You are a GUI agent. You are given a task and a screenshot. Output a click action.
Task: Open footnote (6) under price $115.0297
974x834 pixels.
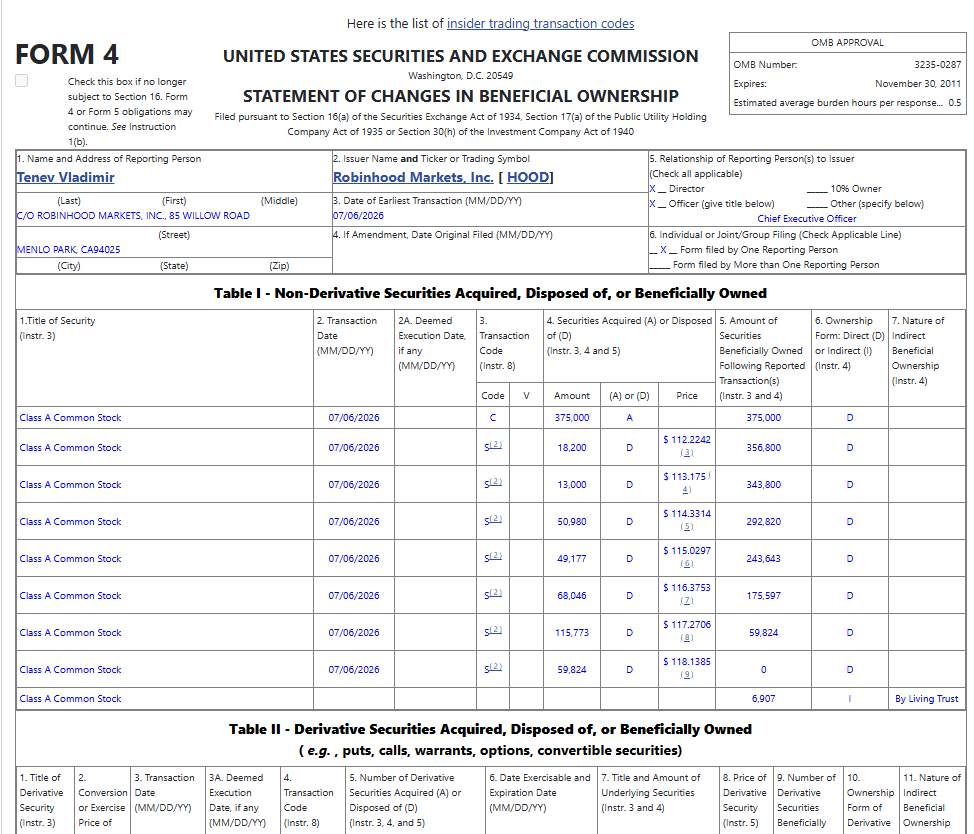(686, 564)
